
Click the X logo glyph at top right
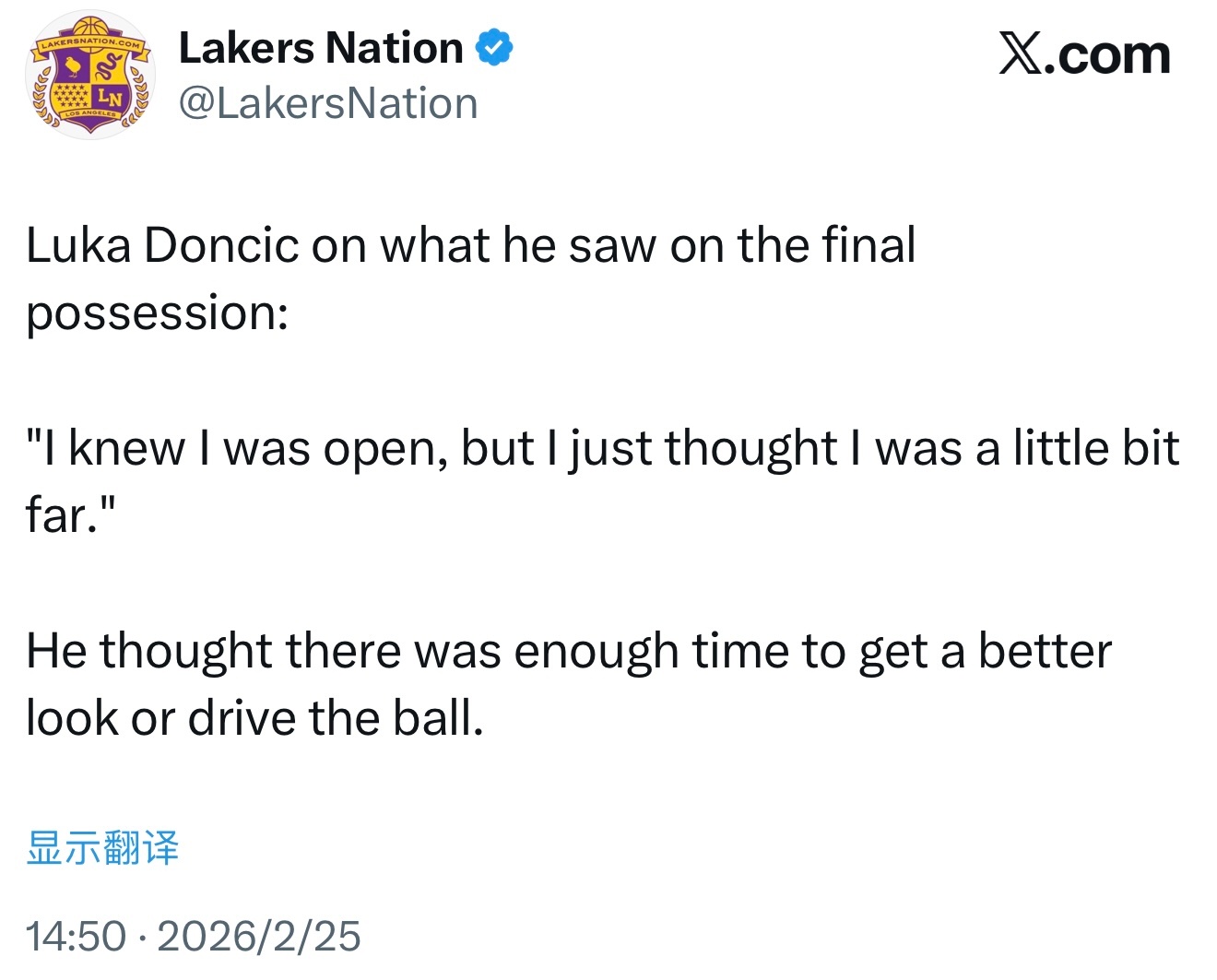[1022, 55]
